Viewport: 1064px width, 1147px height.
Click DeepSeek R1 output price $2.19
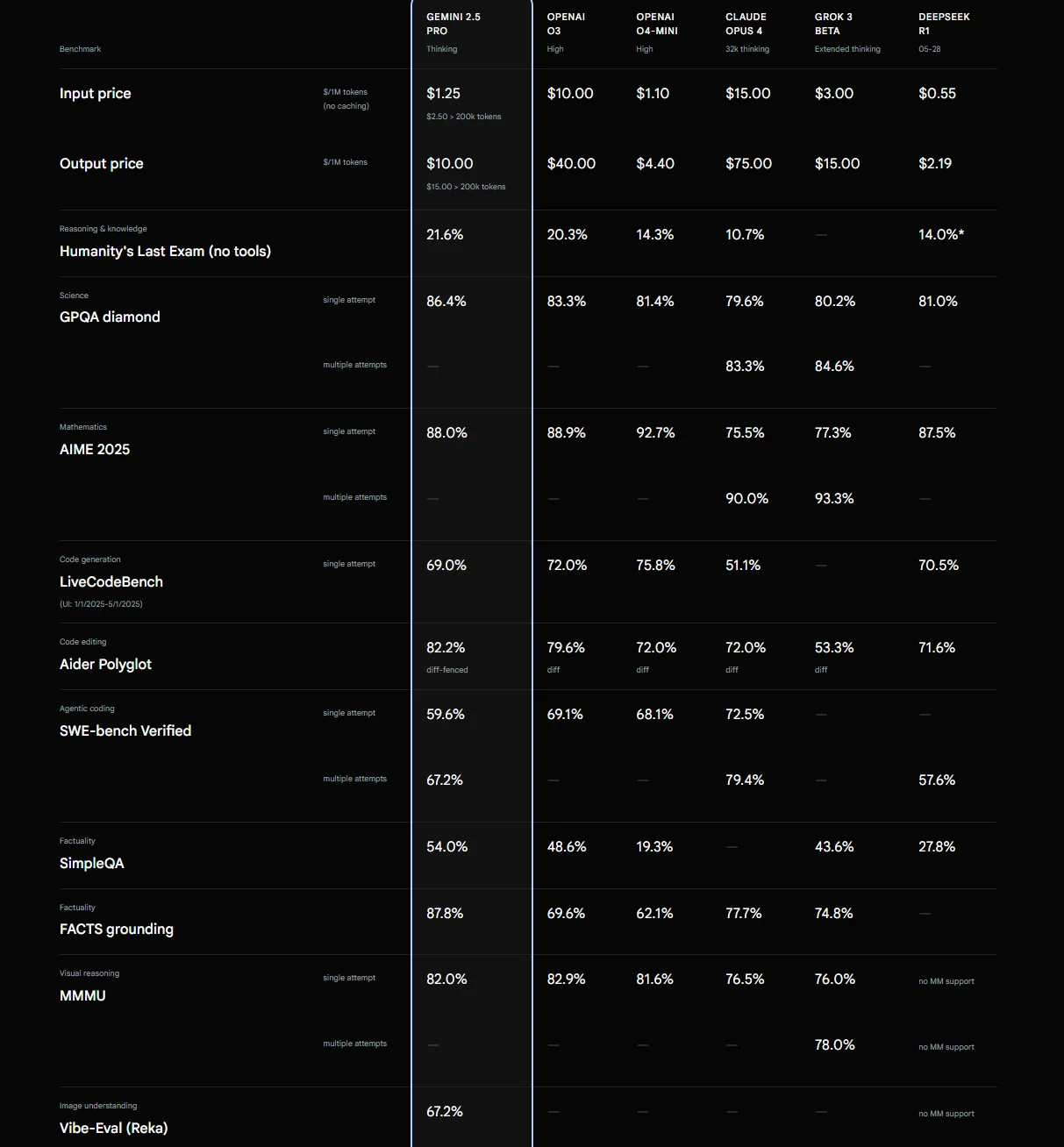[x=935, y=163]
